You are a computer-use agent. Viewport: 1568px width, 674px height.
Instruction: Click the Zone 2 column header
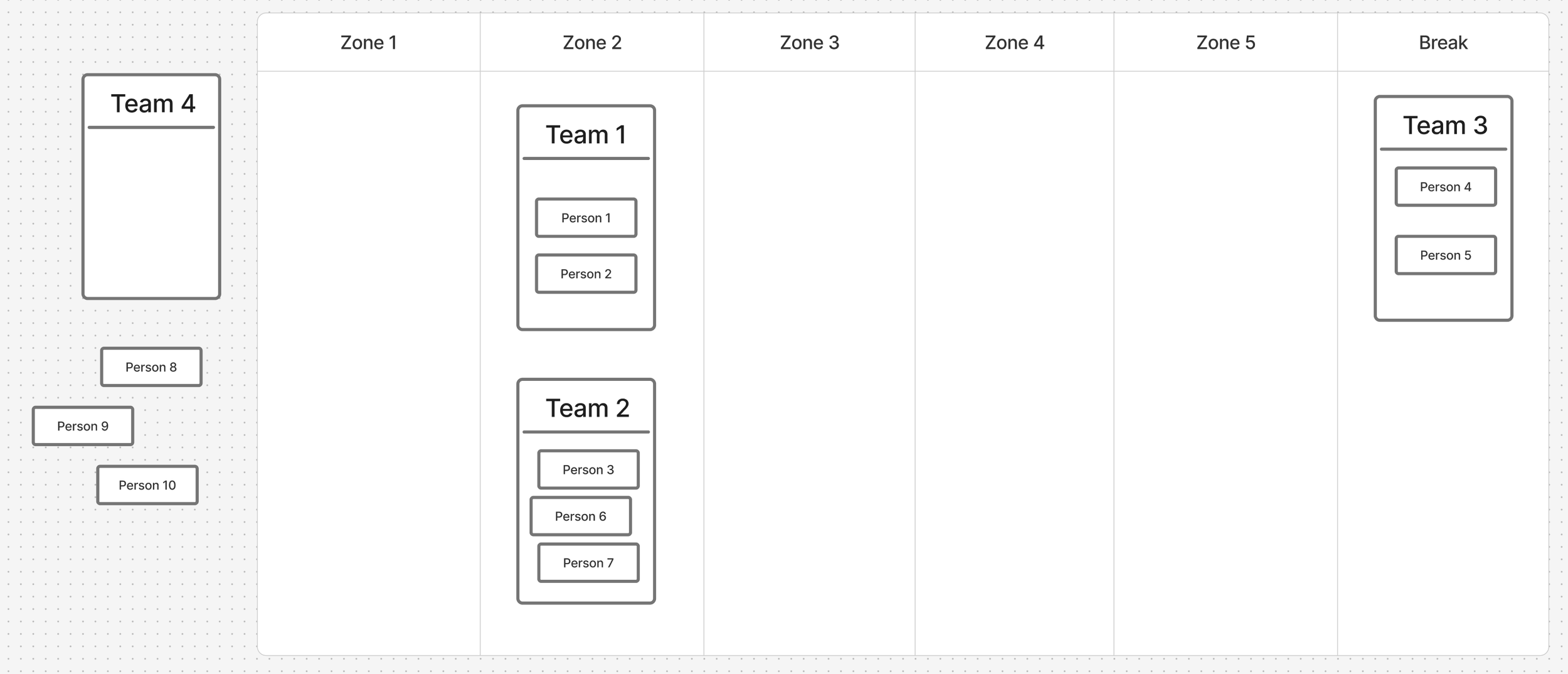(x=592, y=43)
